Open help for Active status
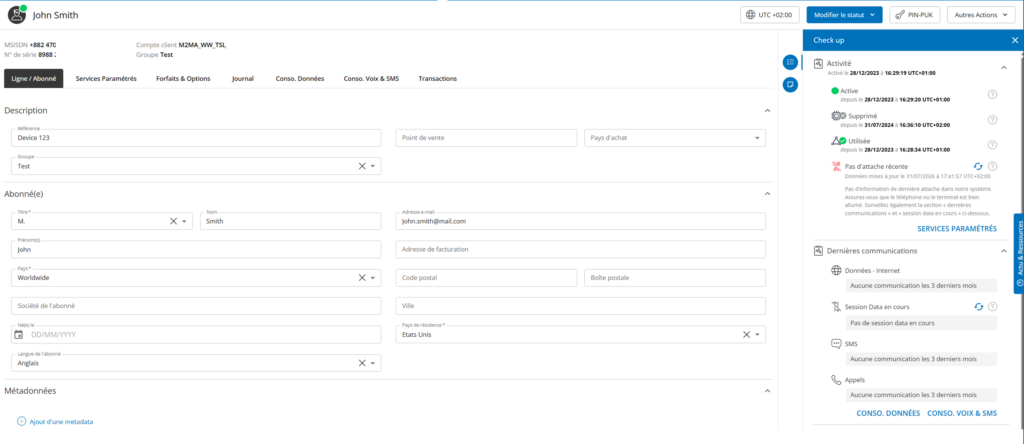 (992, 95)
